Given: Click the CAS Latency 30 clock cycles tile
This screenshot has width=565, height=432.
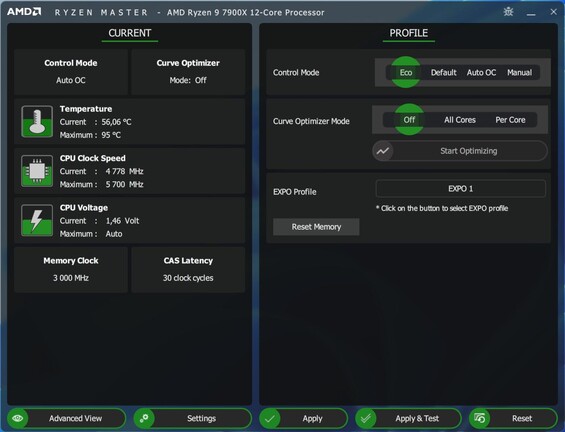Looking at the screenshot, I should (x=188, y=270).
